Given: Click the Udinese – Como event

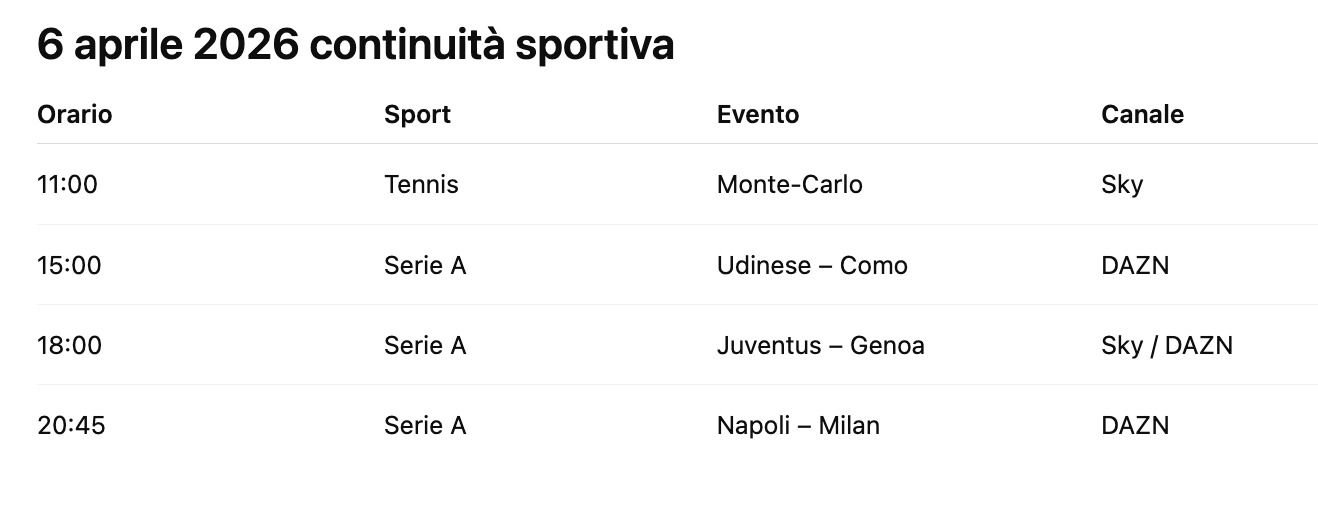Looking at the screenshot, I should pyautogui.click(x=812, y=265).
